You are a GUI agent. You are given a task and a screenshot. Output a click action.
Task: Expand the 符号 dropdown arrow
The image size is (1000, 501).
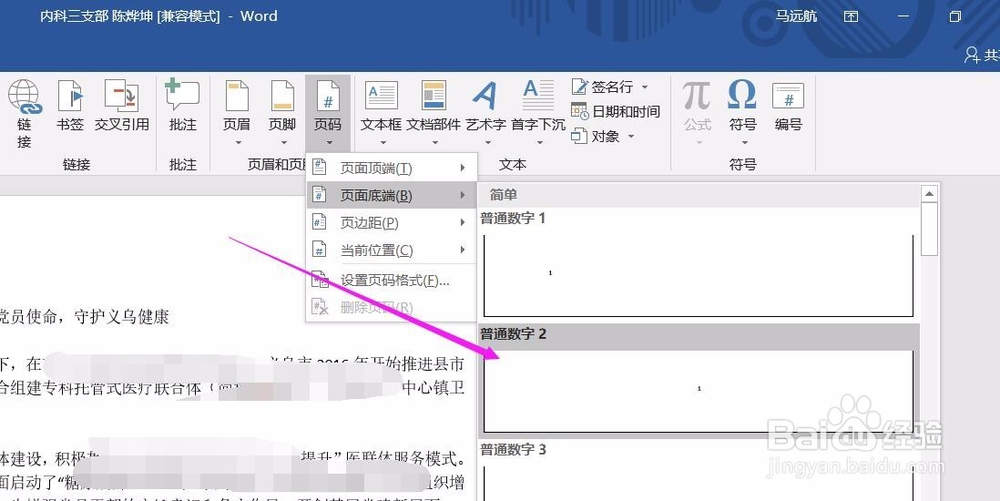pyautogui.click(x=744, y=142)
